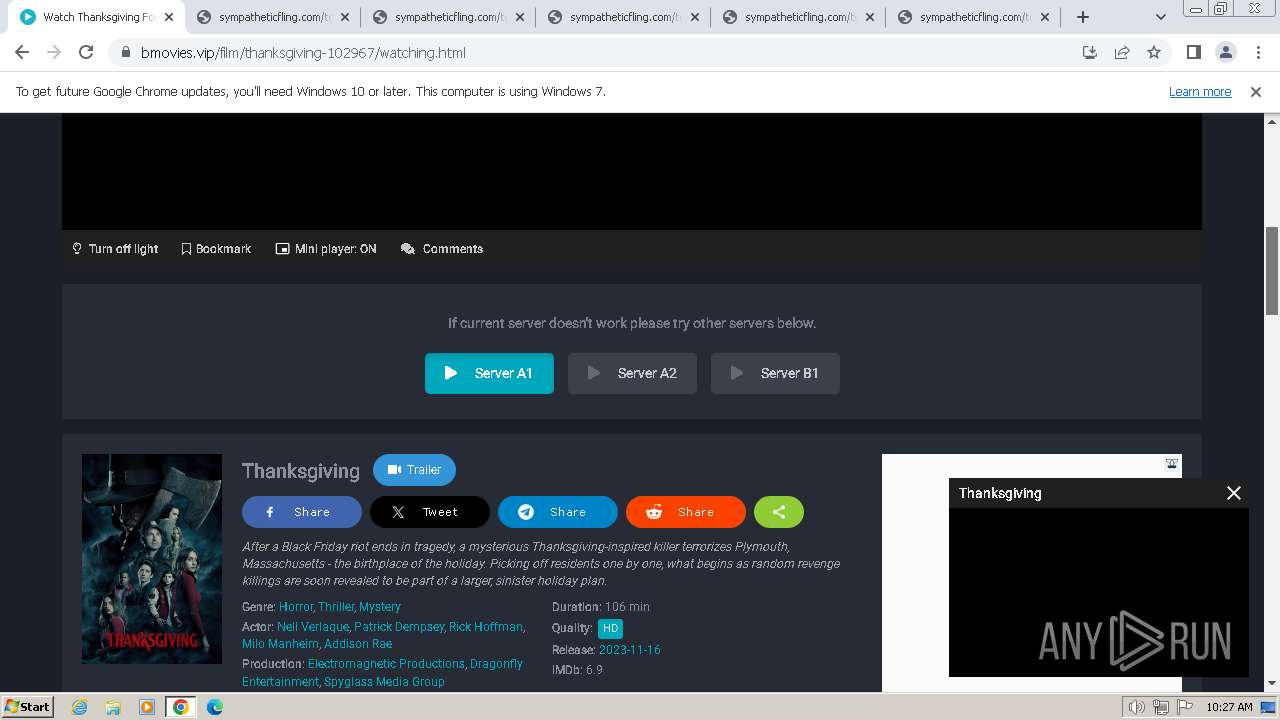Install or download page icon
Image resolution: width=1280 pixels, height=720 pixels.
(x=1090, y=53)
